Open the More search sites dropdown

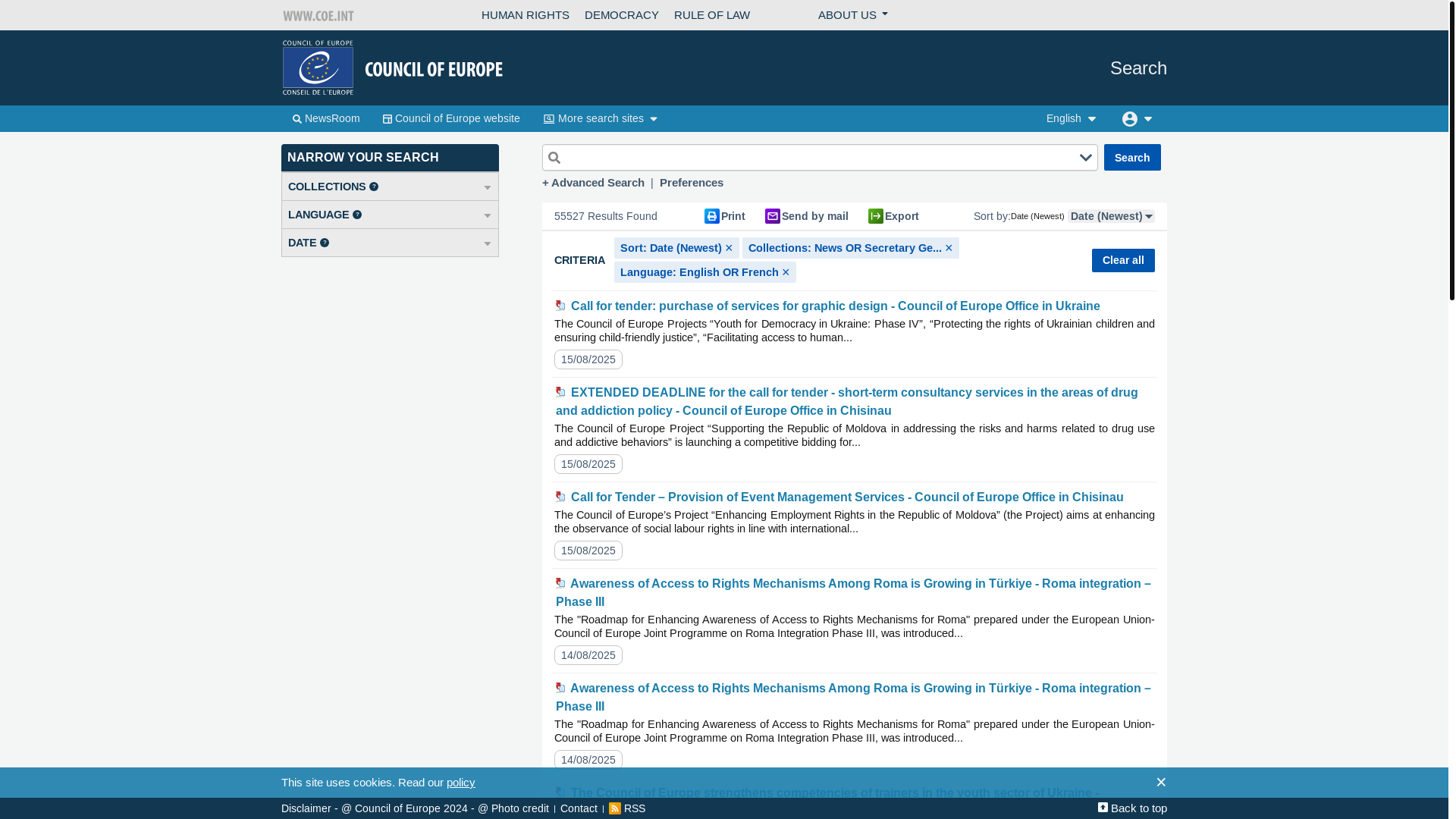click(600, 118)
